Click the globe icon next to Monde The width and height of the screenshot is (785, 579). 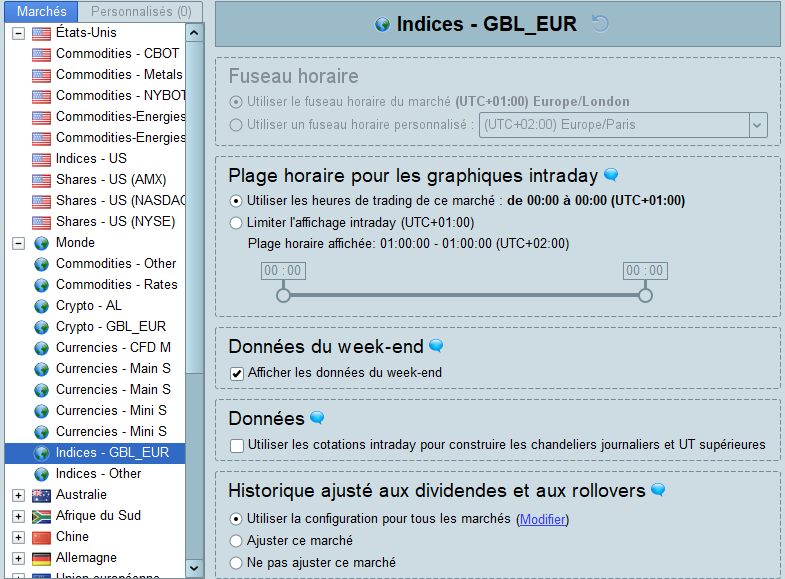click(x=41, y=243)
